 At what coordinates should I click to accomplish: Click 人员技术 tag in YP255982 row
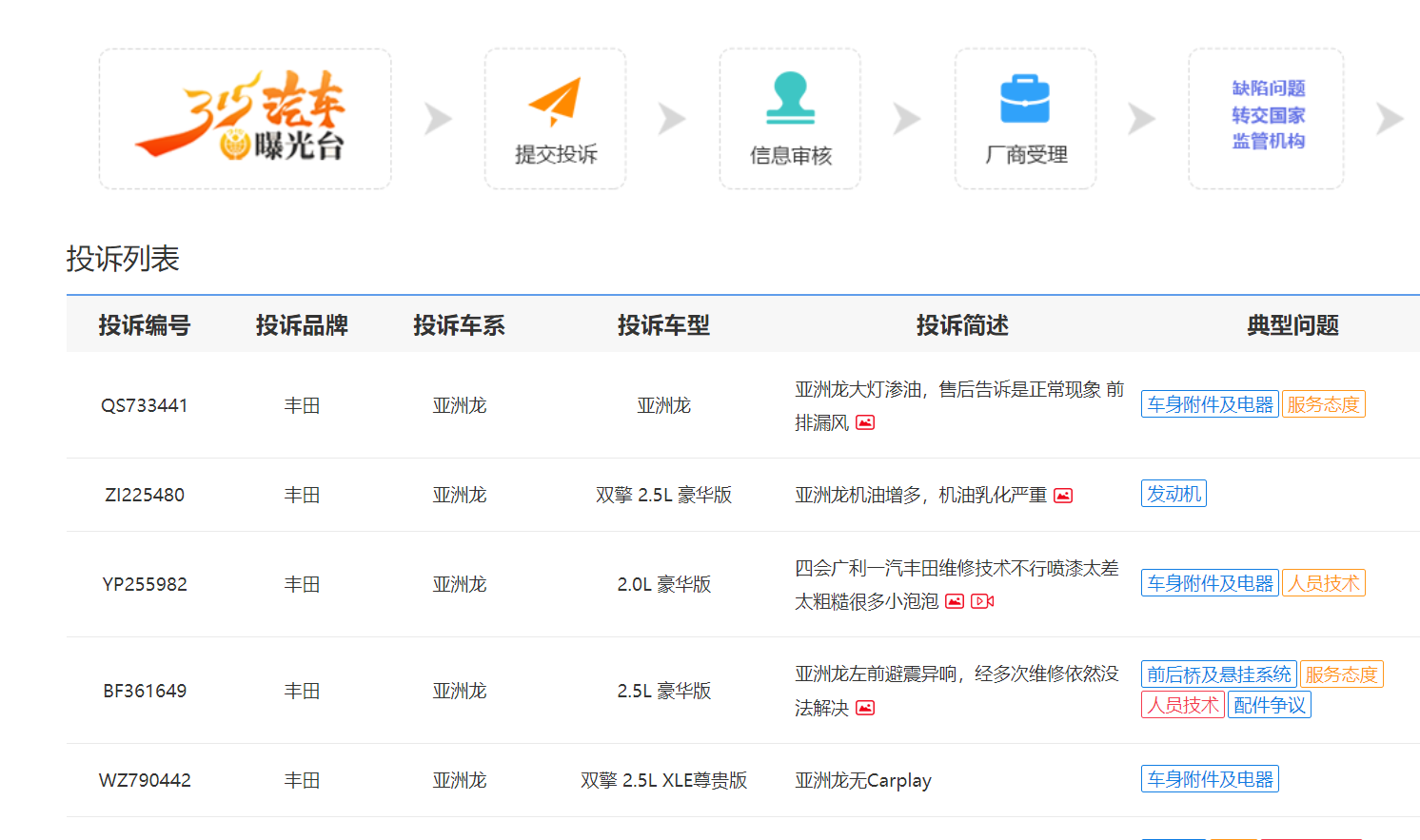click(1323, 583)
